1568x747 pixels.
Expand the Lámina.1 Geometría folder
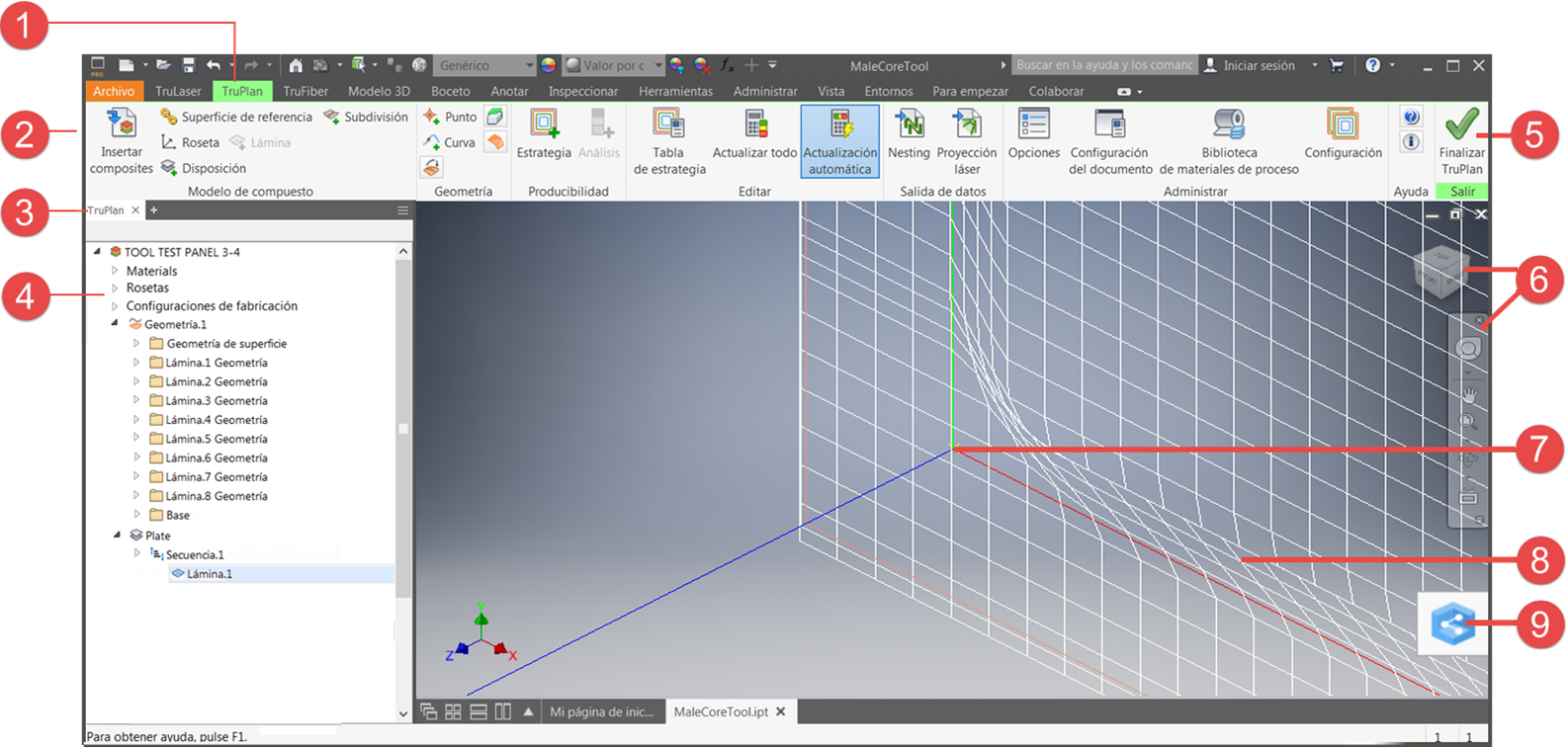(x=136, y=363)
